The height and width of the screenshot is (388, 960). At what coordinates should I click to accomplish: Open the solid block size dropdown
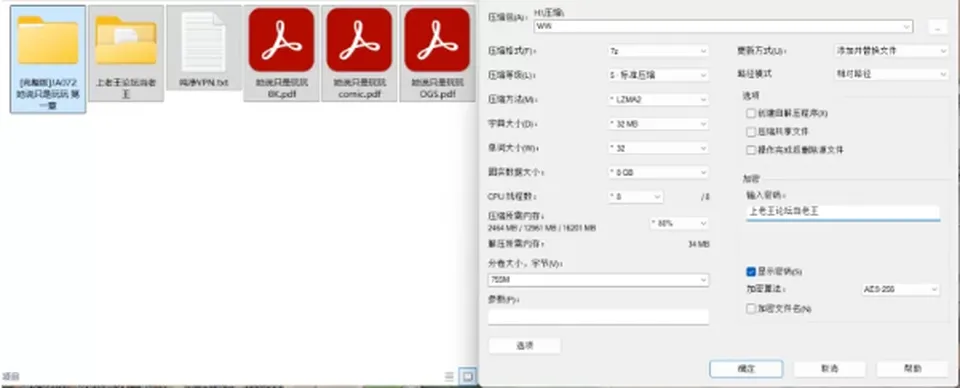[658, 173]
